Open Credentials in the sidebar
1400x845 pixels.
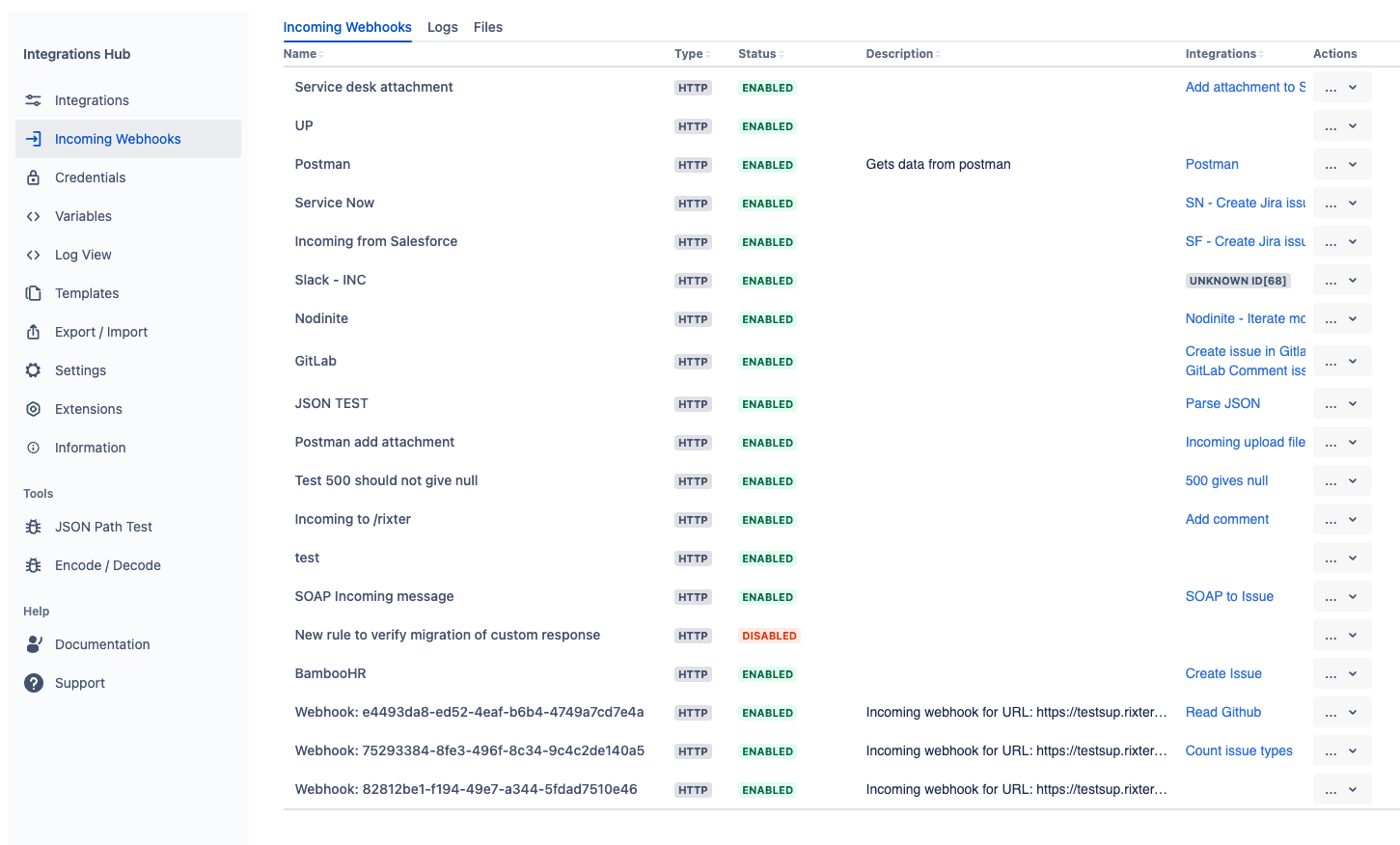click(128, 177)
